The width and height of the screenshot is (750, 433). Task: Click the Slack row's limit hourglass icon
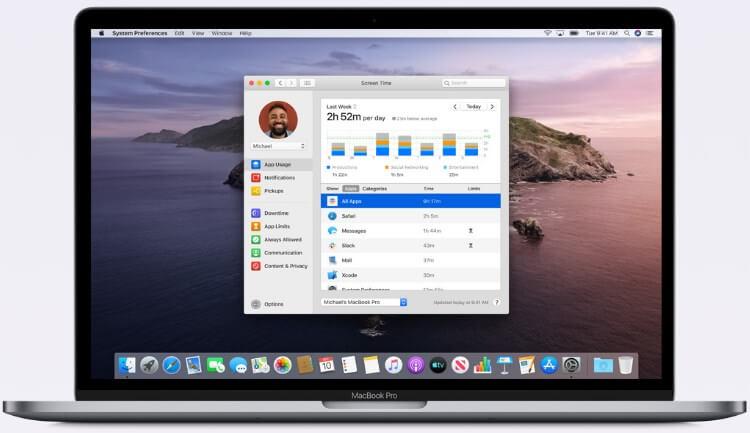(x=471, y=245)
